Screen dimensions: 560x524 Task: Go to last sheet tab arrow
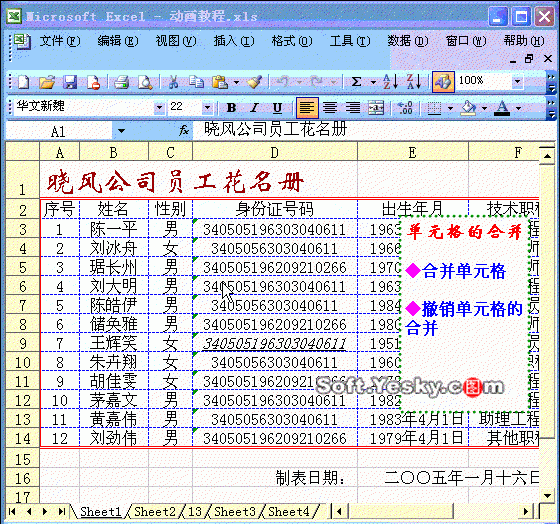coord(61,511)
